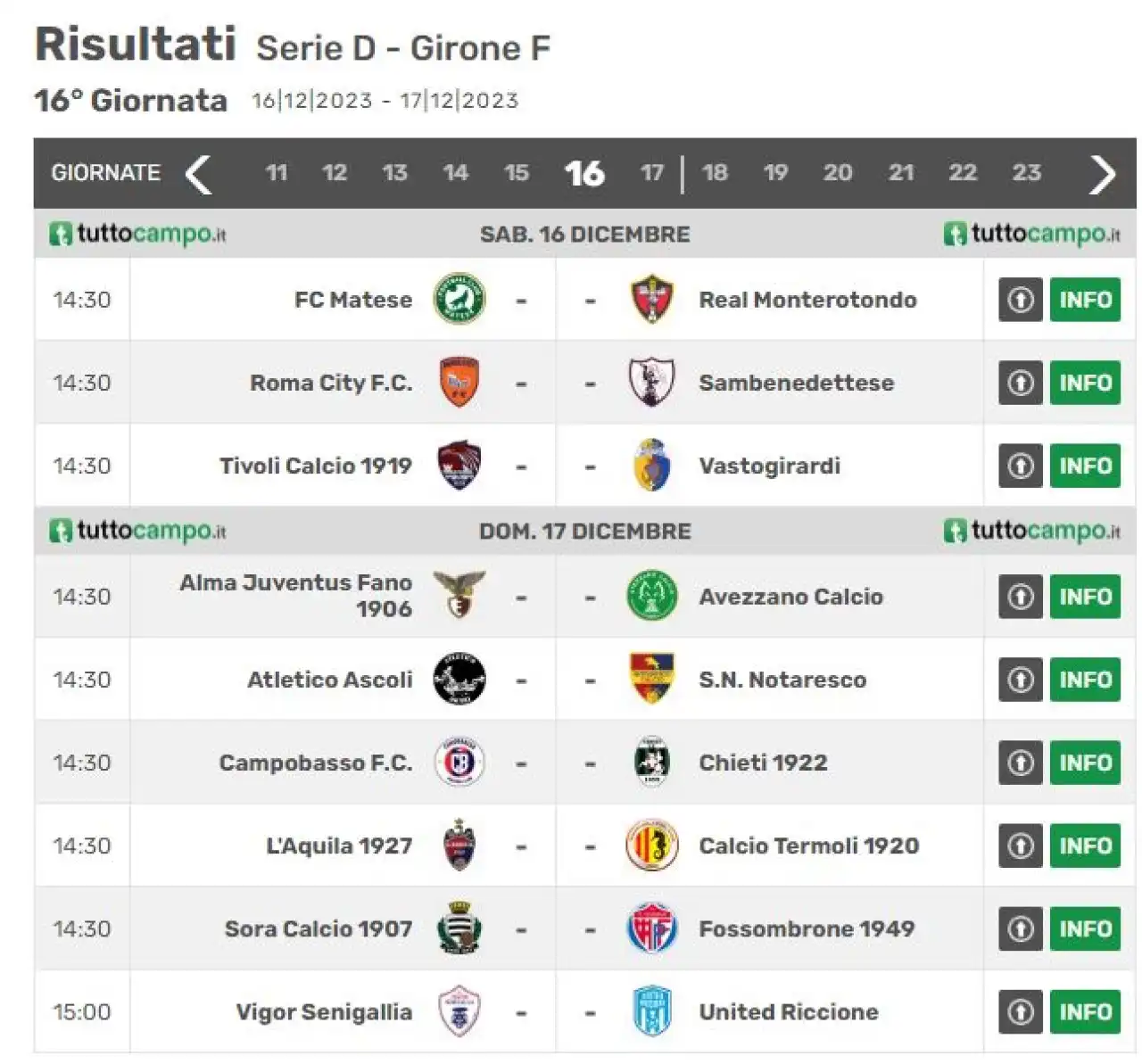The image size is (1142, 1064).
Task: Open the L'Aquila 1927 team link
Action: coord(339,845)
